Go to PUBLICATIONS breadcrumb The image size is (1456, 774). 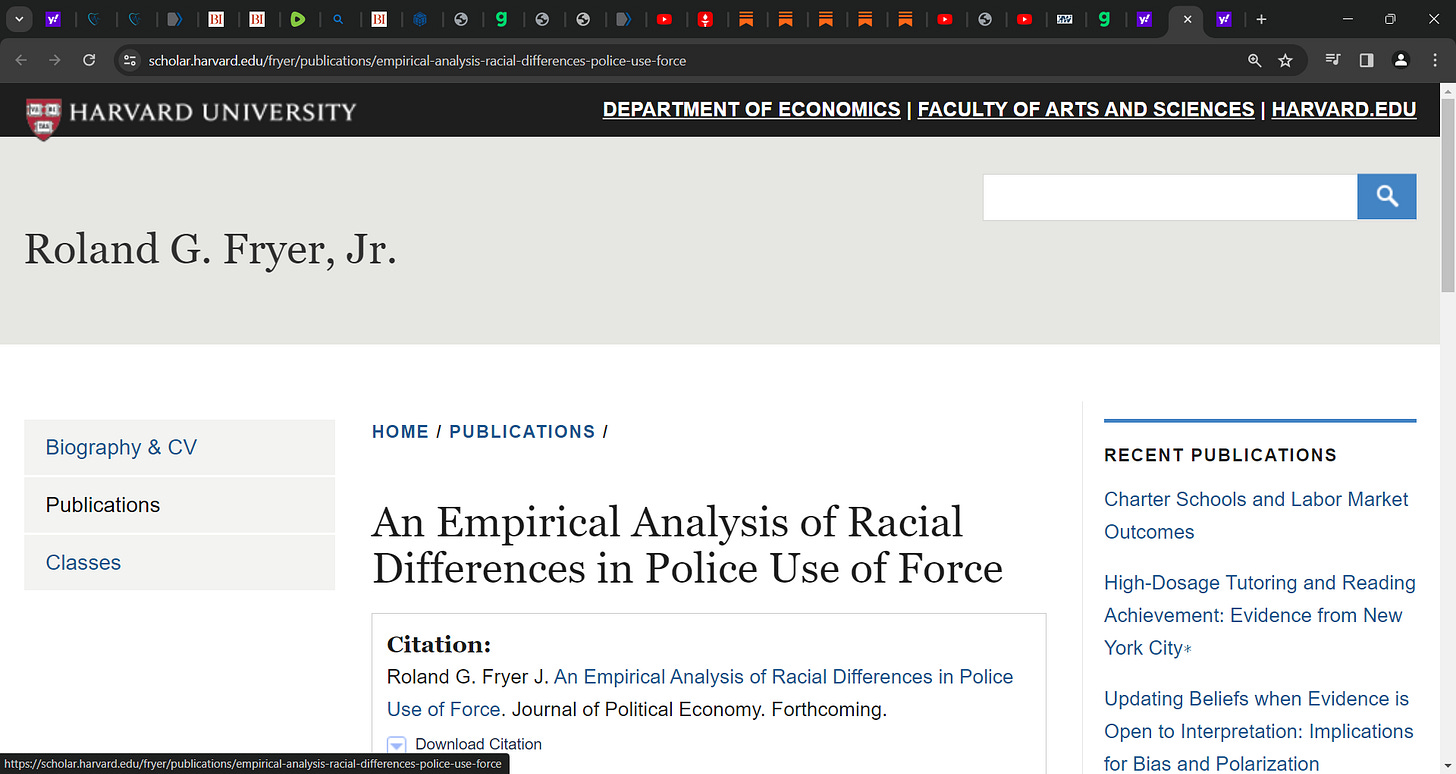point(522,432)
